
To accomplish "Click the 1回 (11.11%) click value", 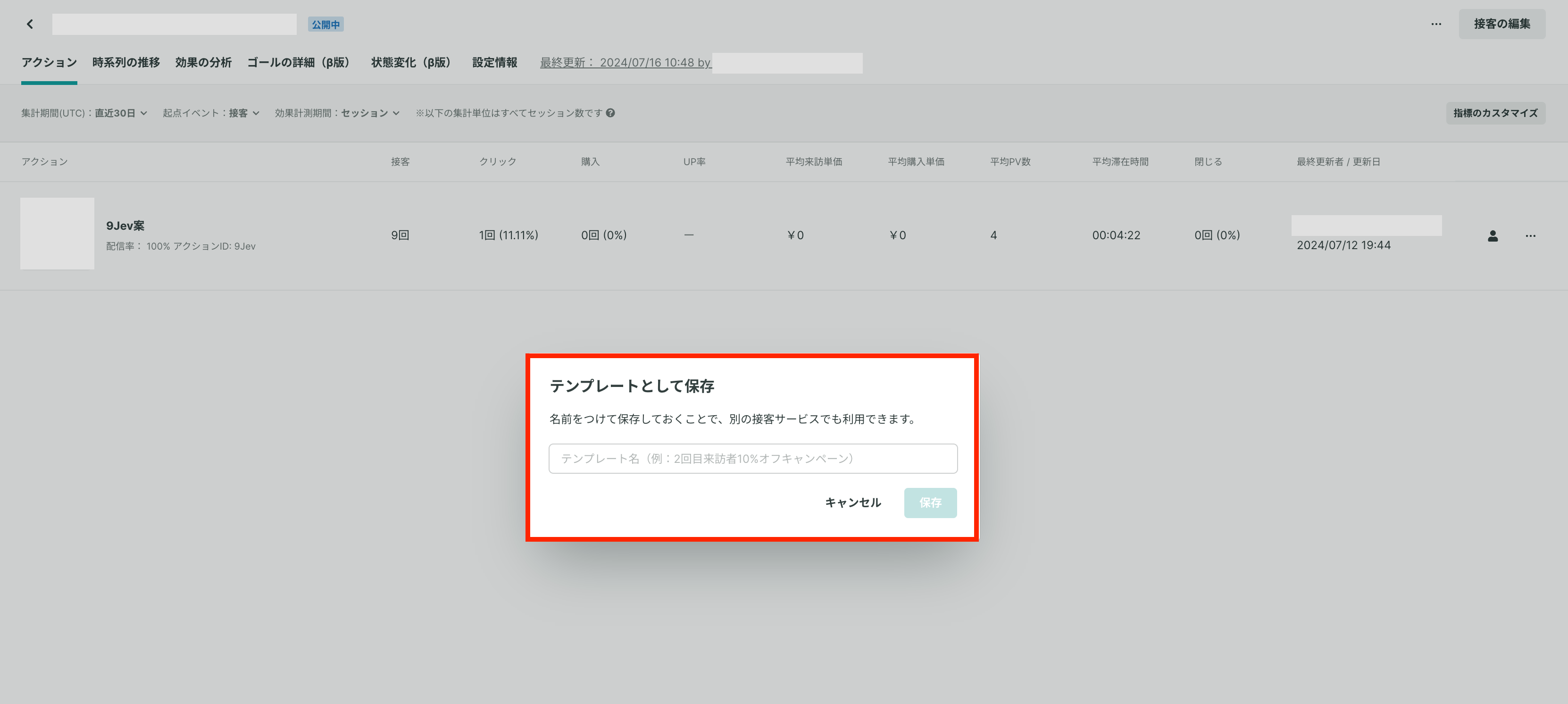I will pyautogui.click(x=508, y=235).
